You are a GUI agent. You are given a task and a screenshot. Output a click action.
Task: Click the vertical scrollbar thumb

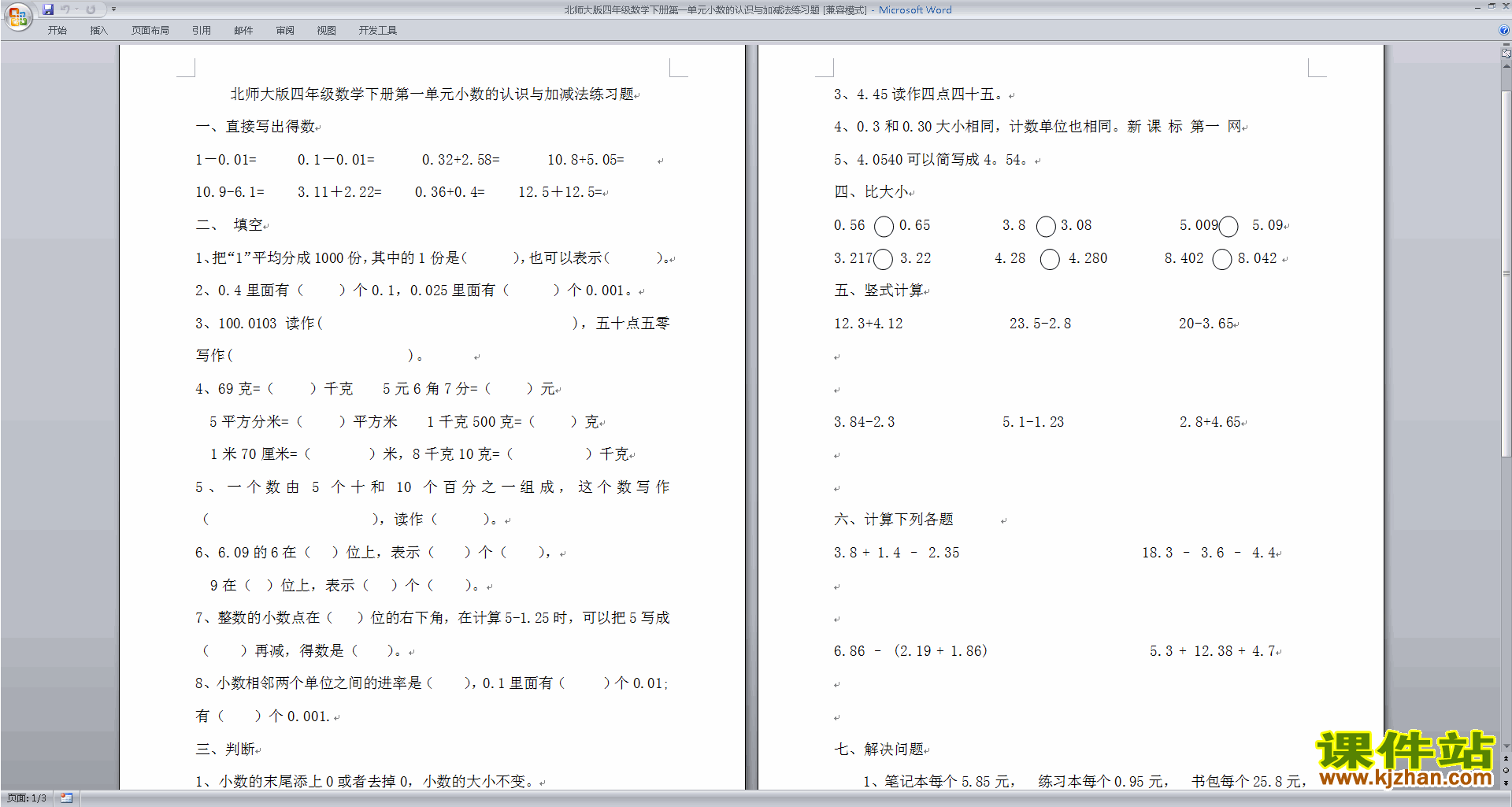coord(1506,273)
